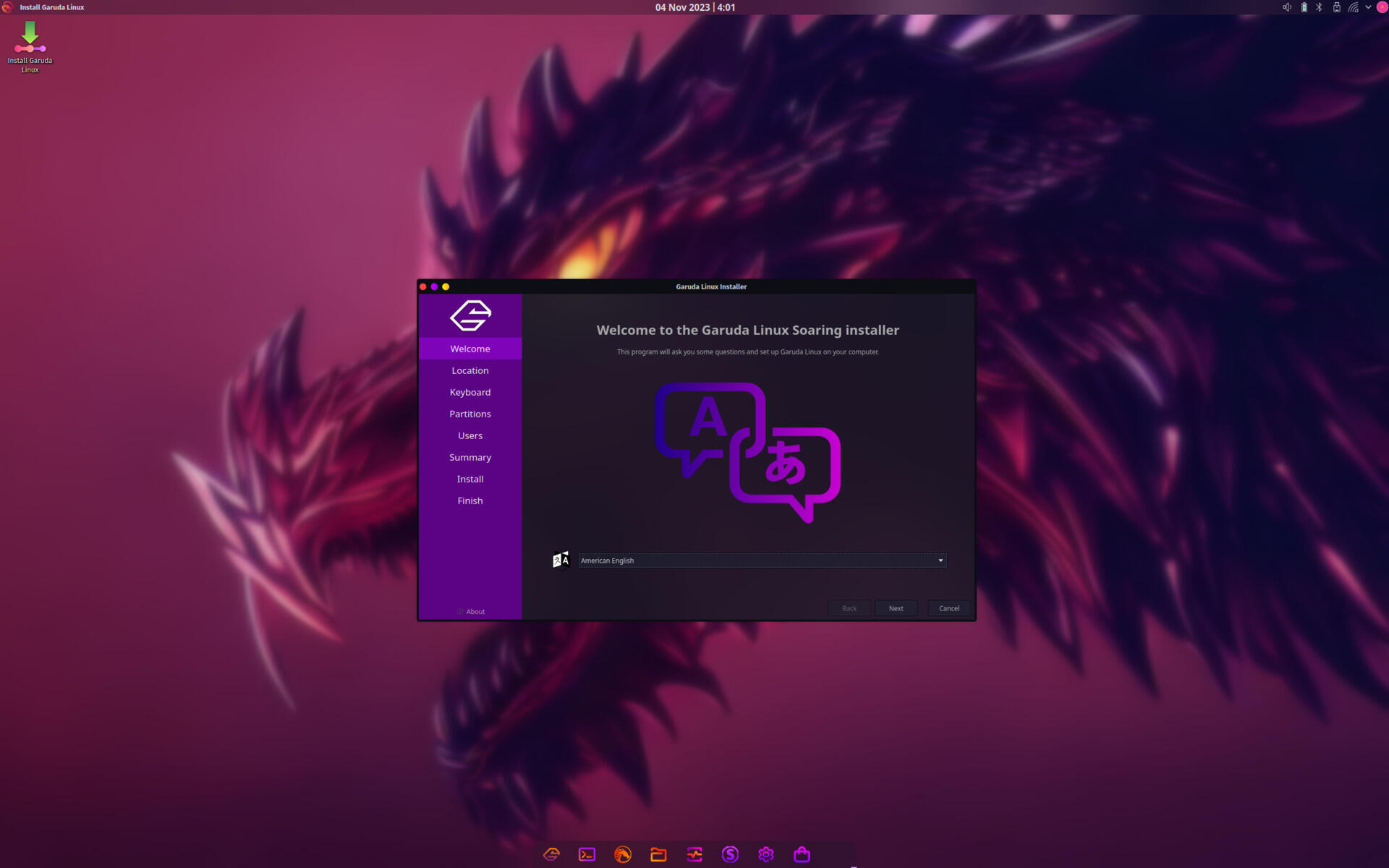
Task: Open the FireDragon browser in dock
Action: click(x=623, y=854)
